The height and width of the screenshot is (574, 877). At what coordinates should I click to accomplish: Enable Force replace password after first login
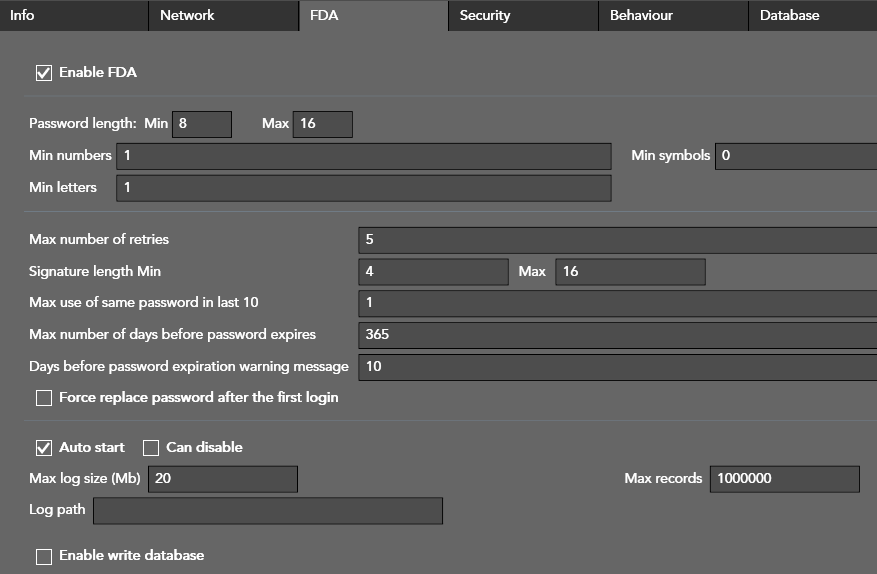(x=44, y=398)
